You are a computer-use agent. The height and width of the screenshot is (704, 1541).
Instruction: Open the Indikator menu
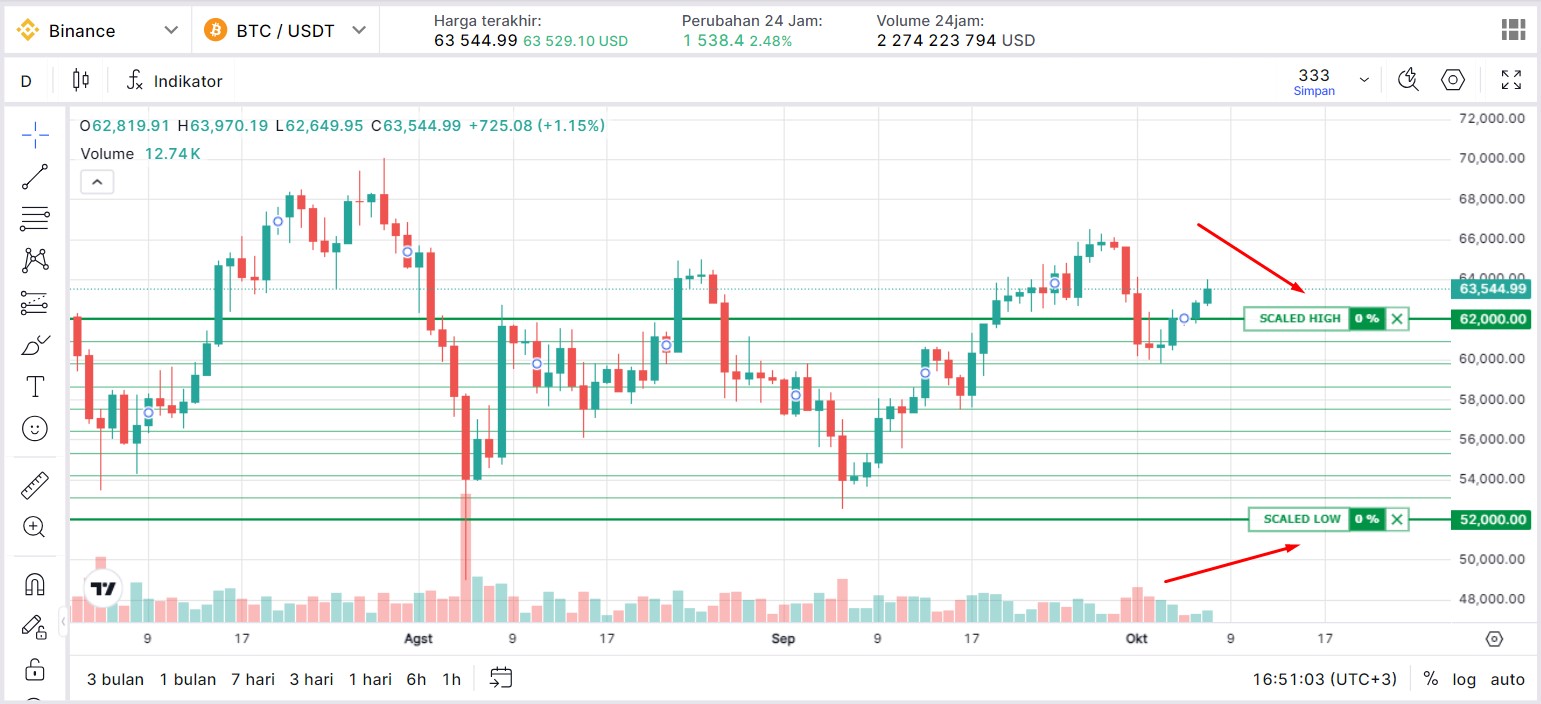point(175,81)
